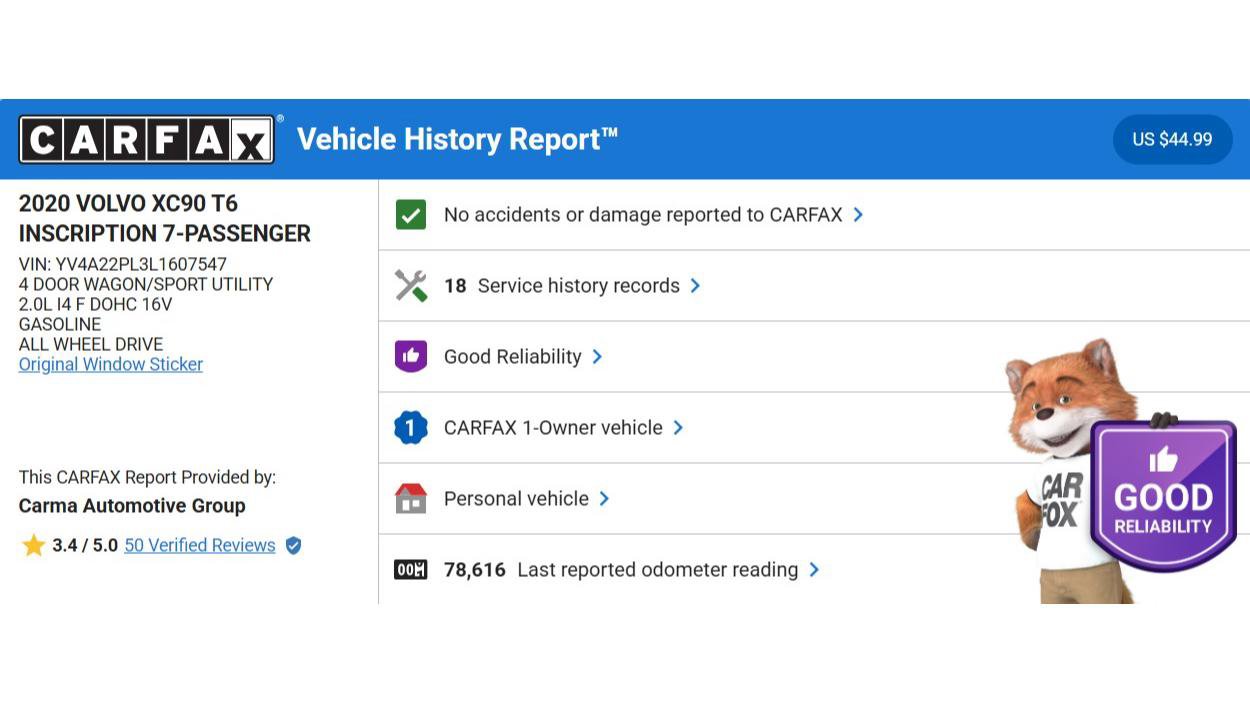
Task: Click the odometer reading icon
Action: 411,570
